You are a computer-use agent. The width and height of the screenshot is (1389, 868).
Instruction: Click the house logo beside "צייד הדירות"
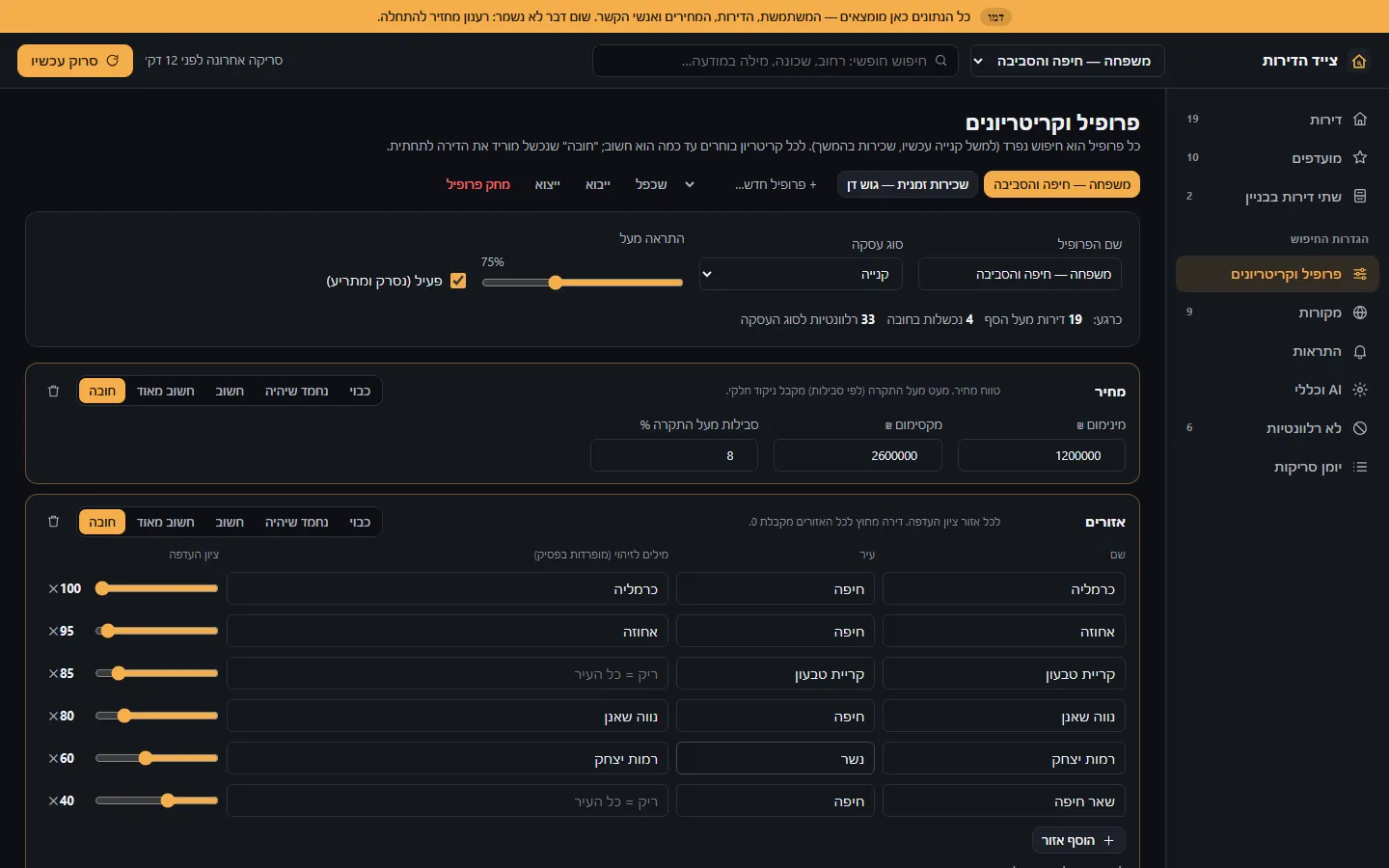click(x=1359, y=61)
